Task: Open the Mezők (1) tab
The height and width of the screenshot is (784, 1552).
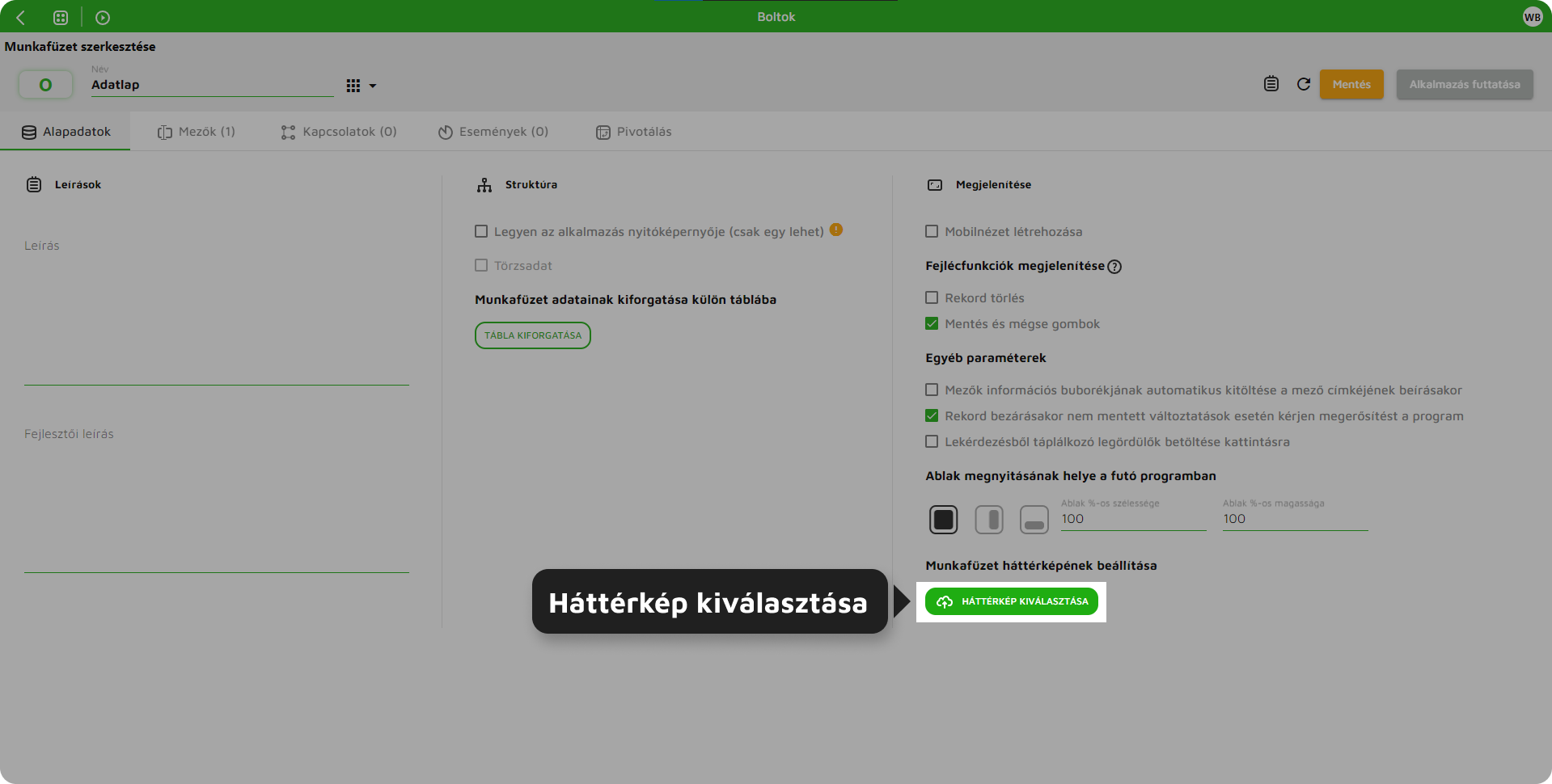Action: [x=197, y=132]
